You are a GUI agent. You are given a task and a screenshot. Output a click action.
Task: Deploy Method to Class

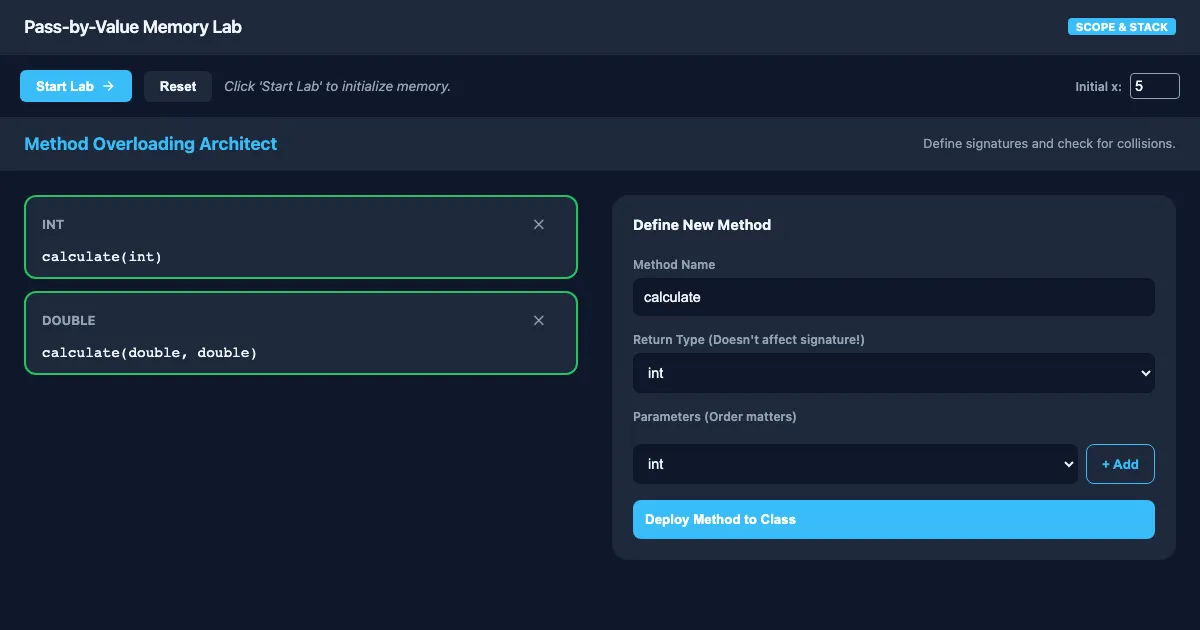(x=894, y=520)
